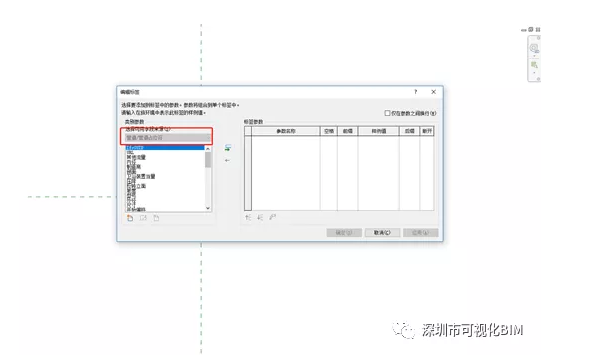Click the 取消 Cancel button
This screenshot has height=362, width=595.
pyautogui.click(x=382, y=232)
